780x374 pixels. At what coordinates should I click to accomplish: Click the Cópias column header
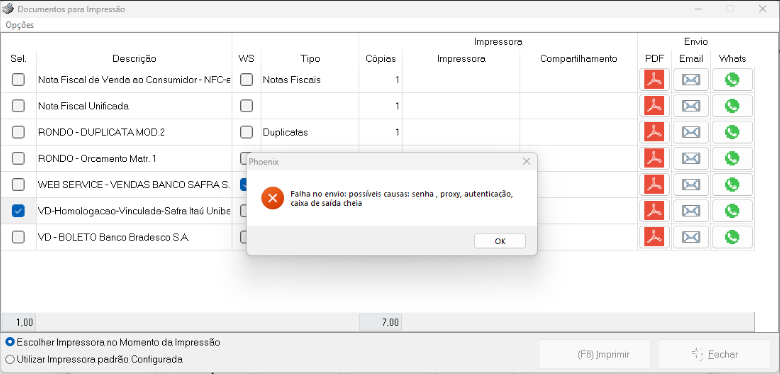(381, 59)
